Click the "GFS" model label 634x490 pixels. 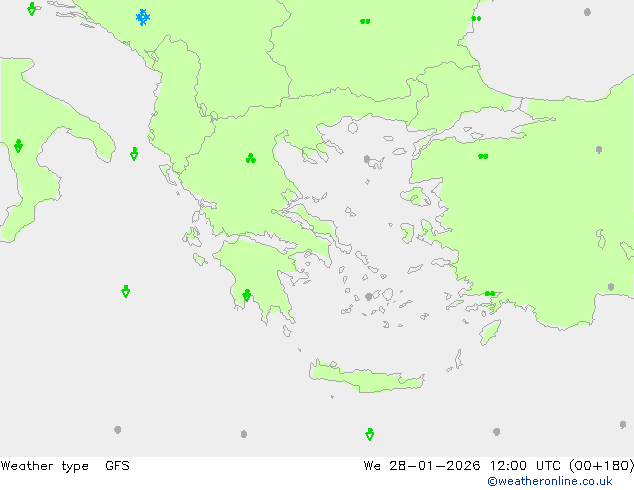point(117,466)
